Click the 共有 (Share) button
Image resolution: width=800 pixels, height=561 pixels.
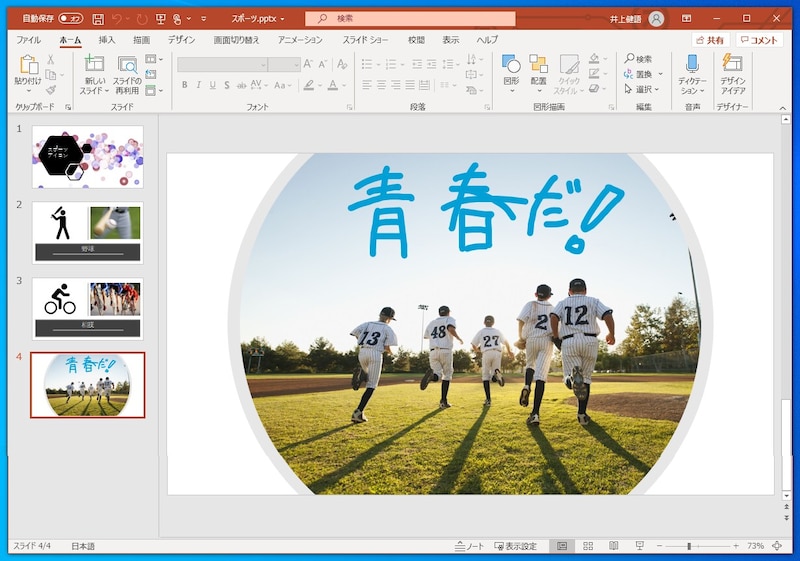[710, 40]
